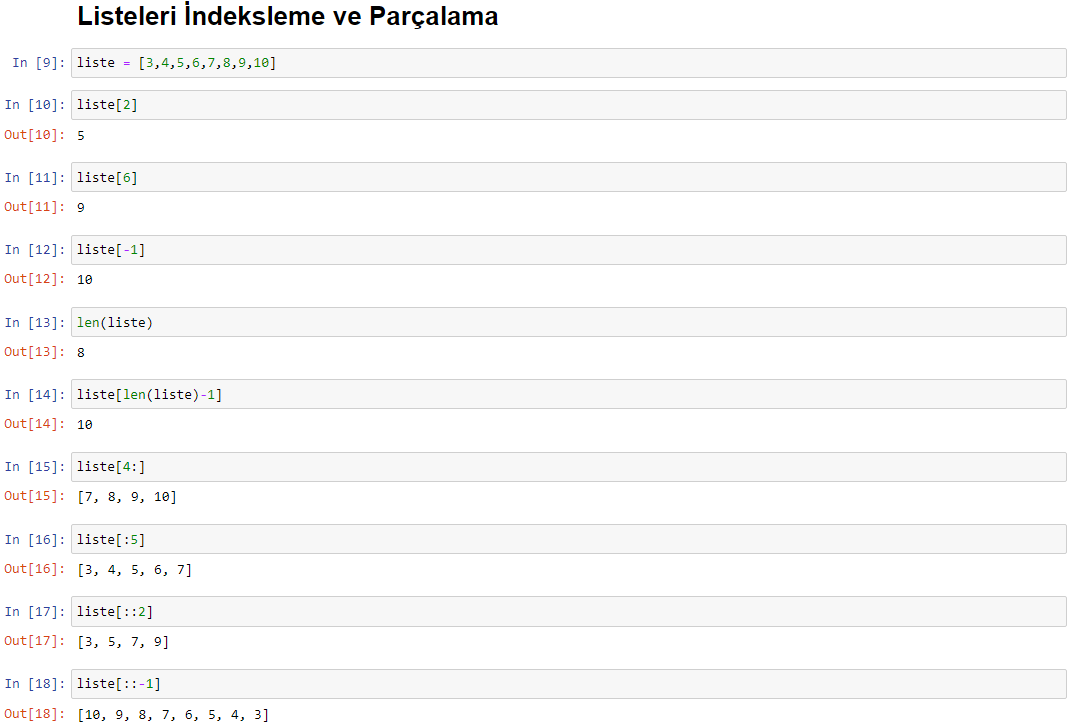The height and width of the screenshot is (726, 1074).
Task: Select the liste[:5] input cell
Action: tap(569, 539)
